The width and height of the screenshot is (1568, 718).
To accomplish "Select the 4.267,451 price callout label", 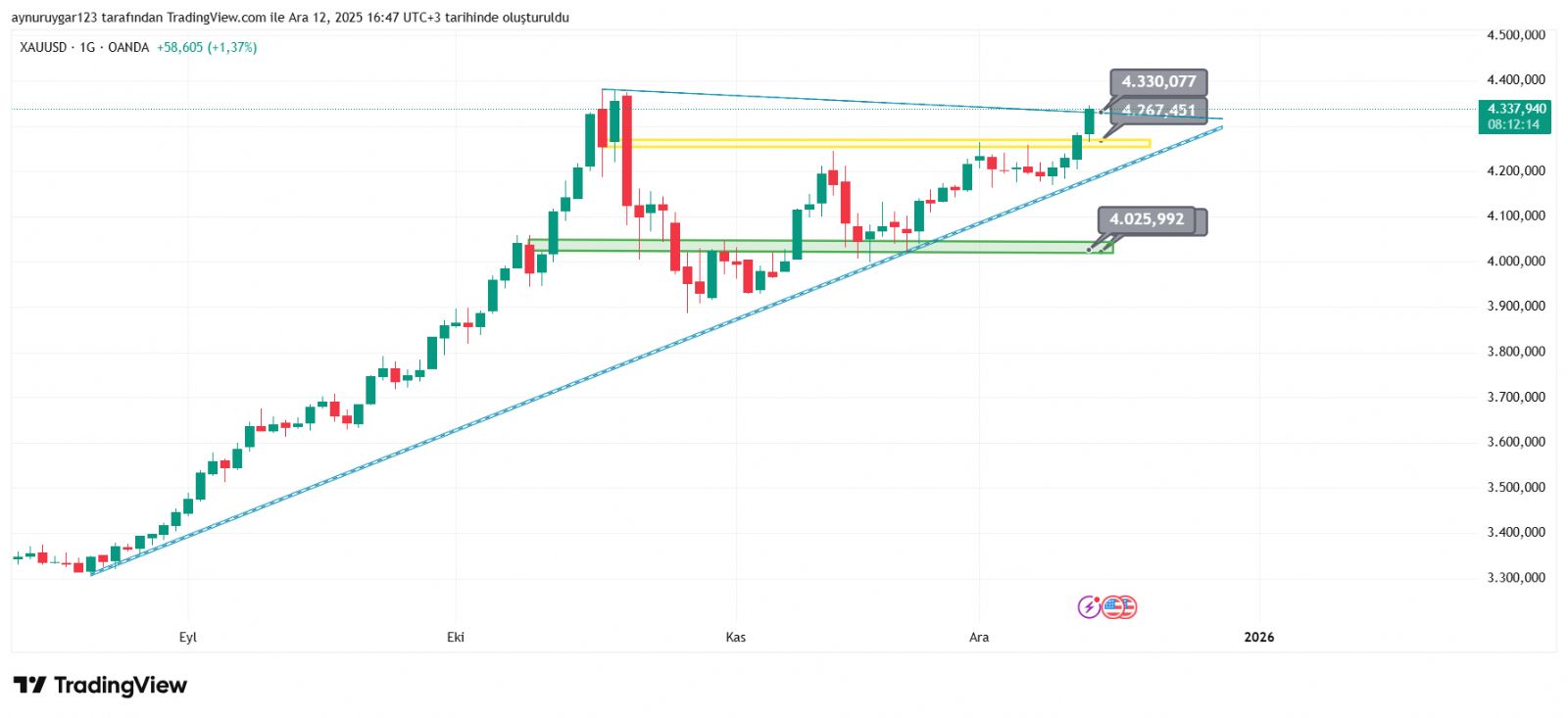I will click(1160, 111).
